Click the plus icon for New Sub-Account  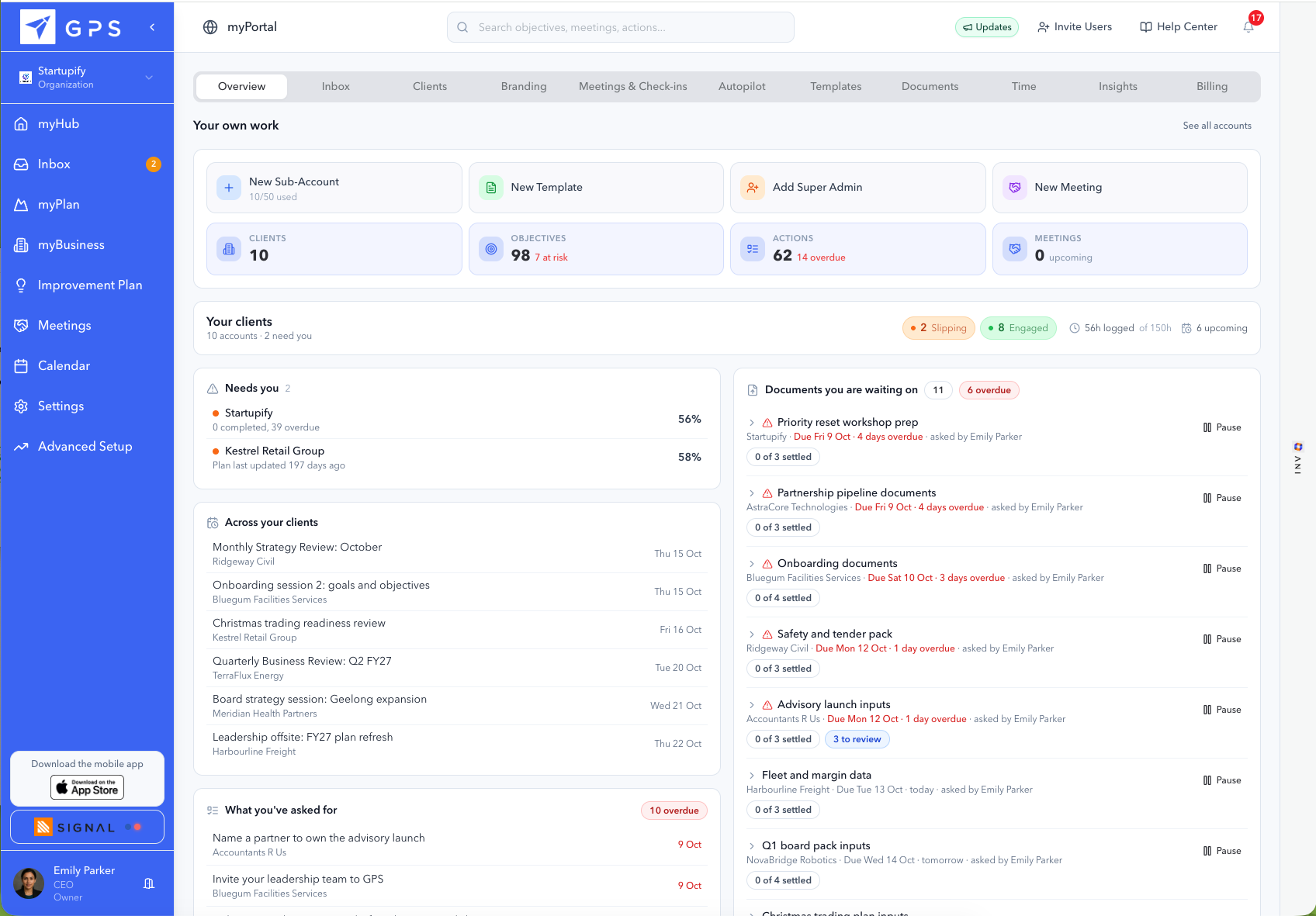point(229,188)
